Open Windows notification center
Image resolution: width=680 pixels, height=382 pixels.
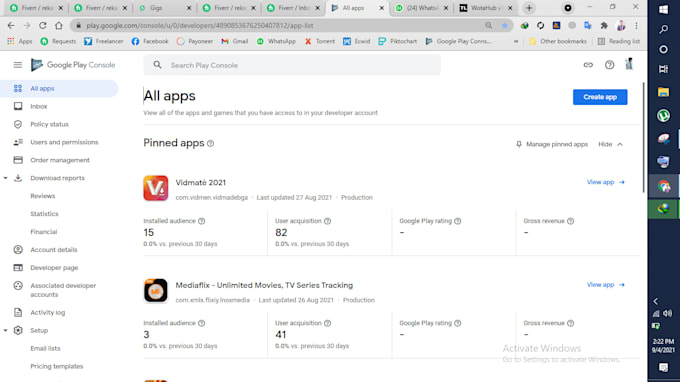(x=664, y=368)
